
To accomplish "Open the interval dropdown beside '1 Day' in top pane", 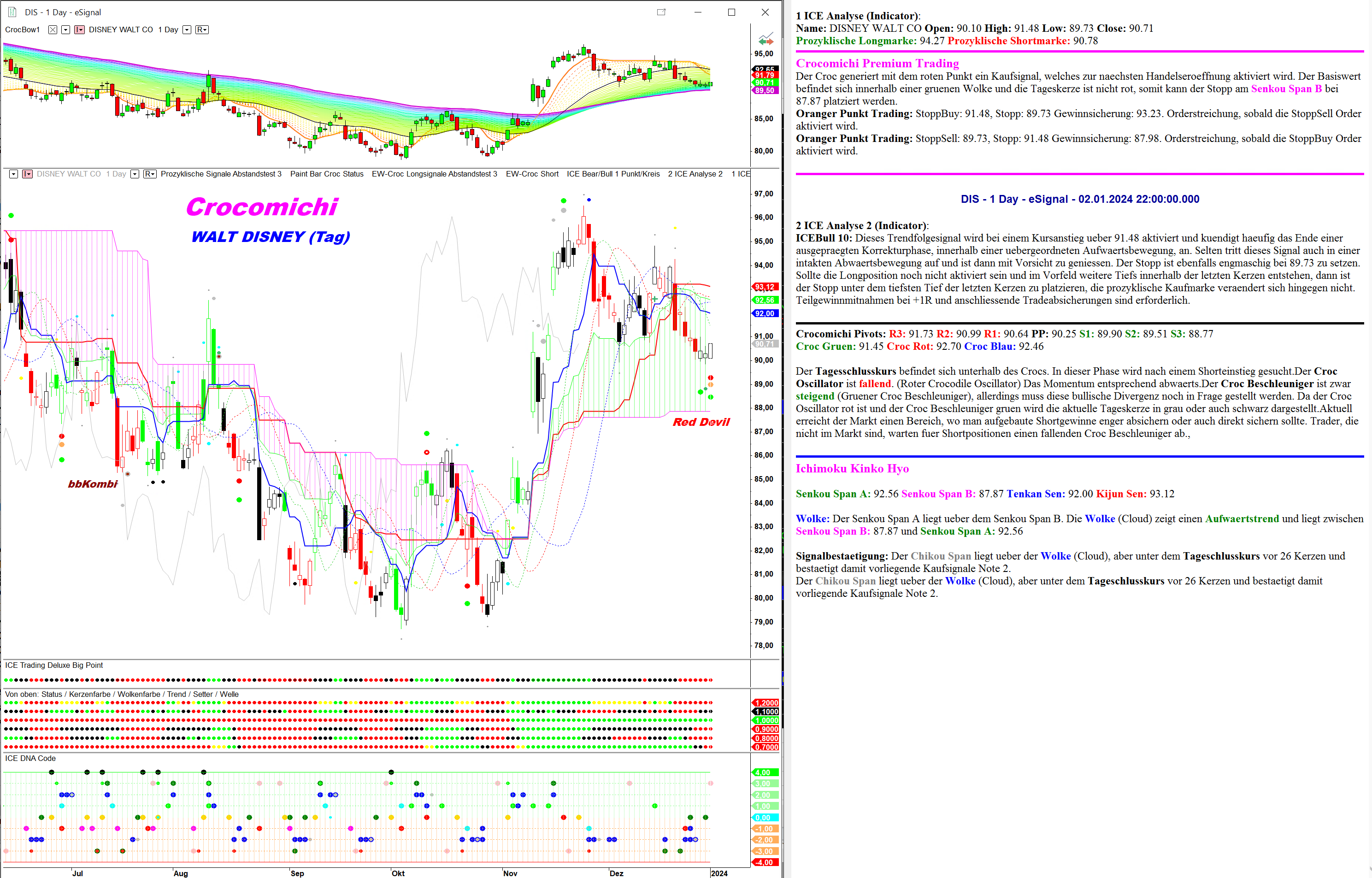I will [186, 29].
